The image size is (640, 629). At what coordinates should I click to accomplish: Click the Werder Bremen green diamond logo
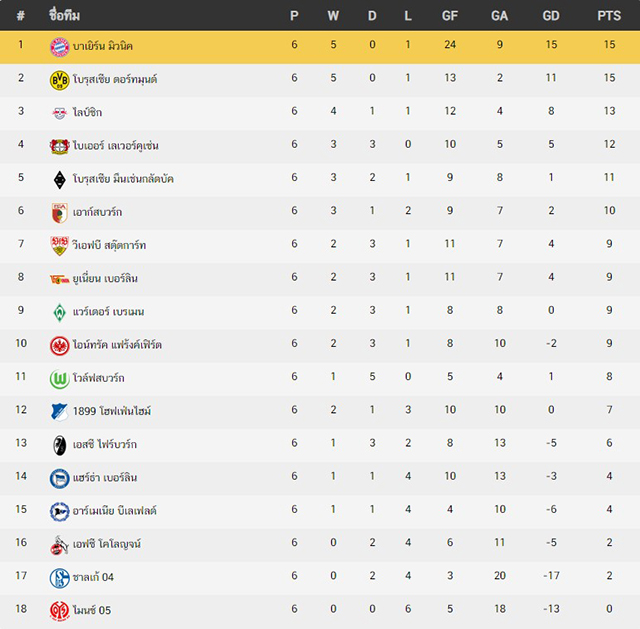60,312
